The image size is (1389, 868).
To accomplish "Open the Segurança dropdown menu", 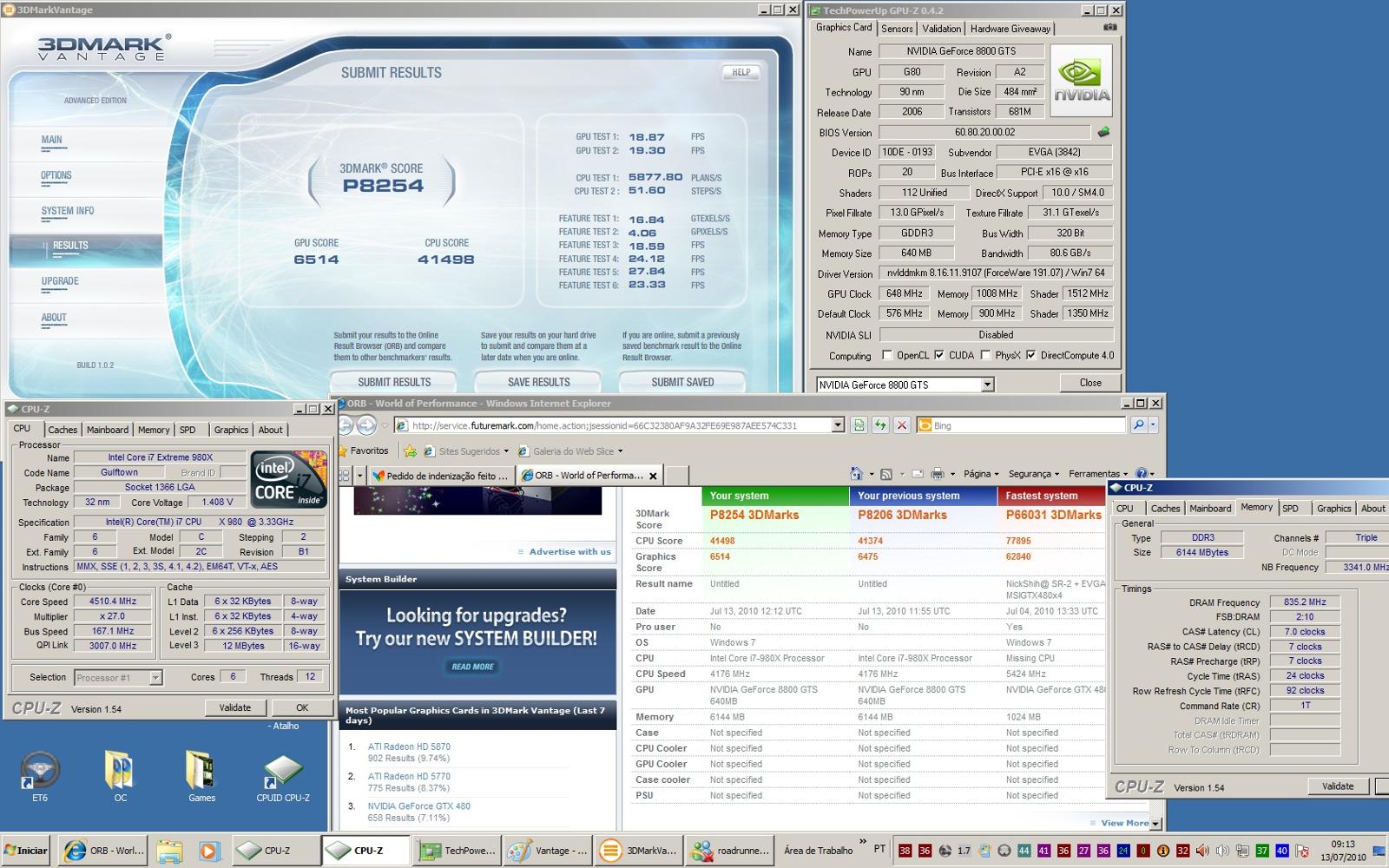I will (x=1033, y=474).
